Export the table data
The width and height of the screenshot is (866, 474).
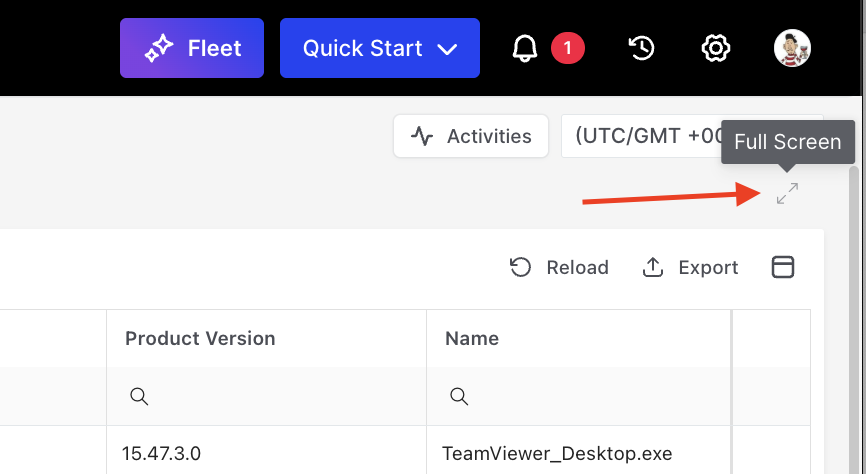pyautogui.click(x=690, y=267)
